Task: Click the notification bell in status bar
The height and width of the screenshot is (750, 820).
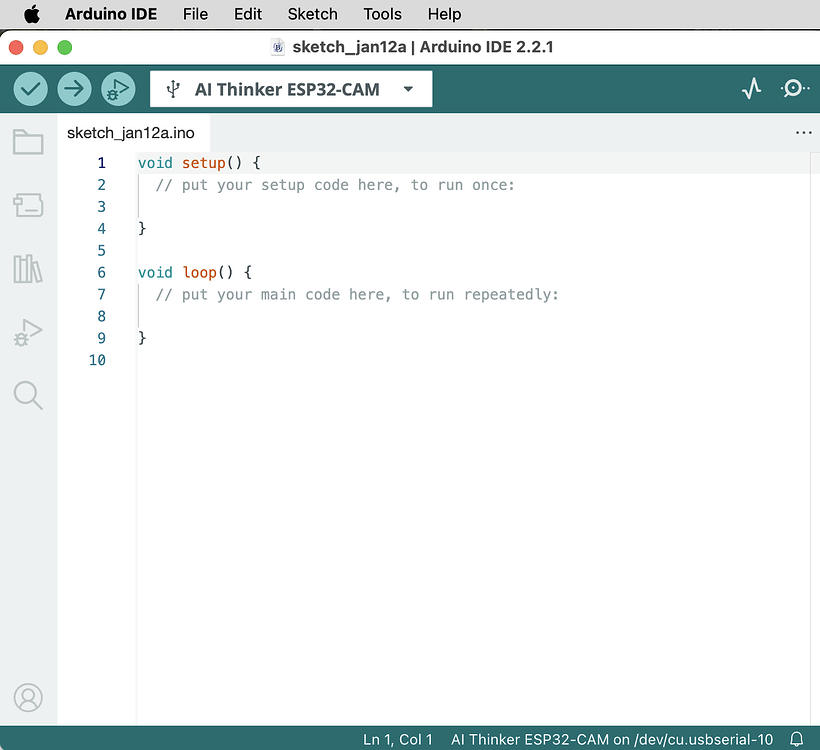Action: pos(797,739)
